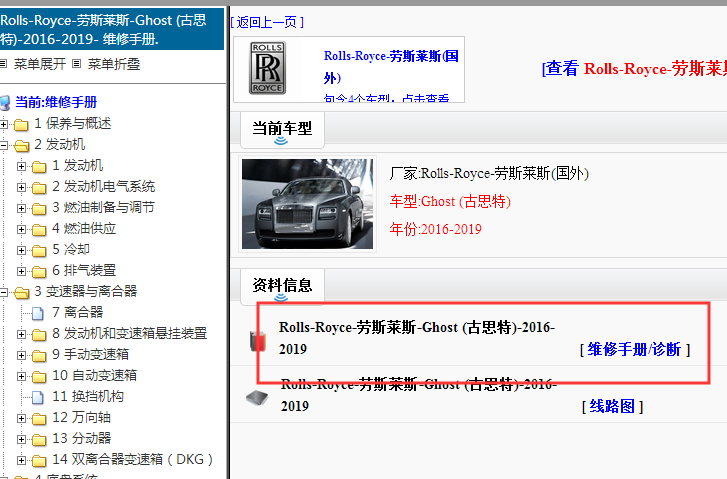Image resolution: width=727 pixels, height=479 pixels.
Task: Expand the 1 保养与概述 tree node
Action: click(x=4, y=124)
